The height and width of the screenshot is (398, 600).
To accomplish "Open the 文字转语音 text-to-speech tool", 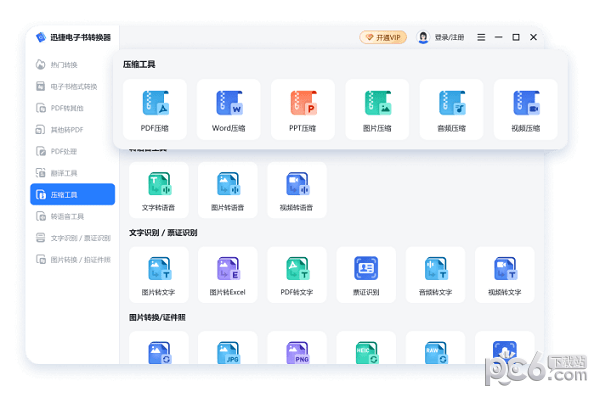I will pyautogui.click(x=158, y=190).
